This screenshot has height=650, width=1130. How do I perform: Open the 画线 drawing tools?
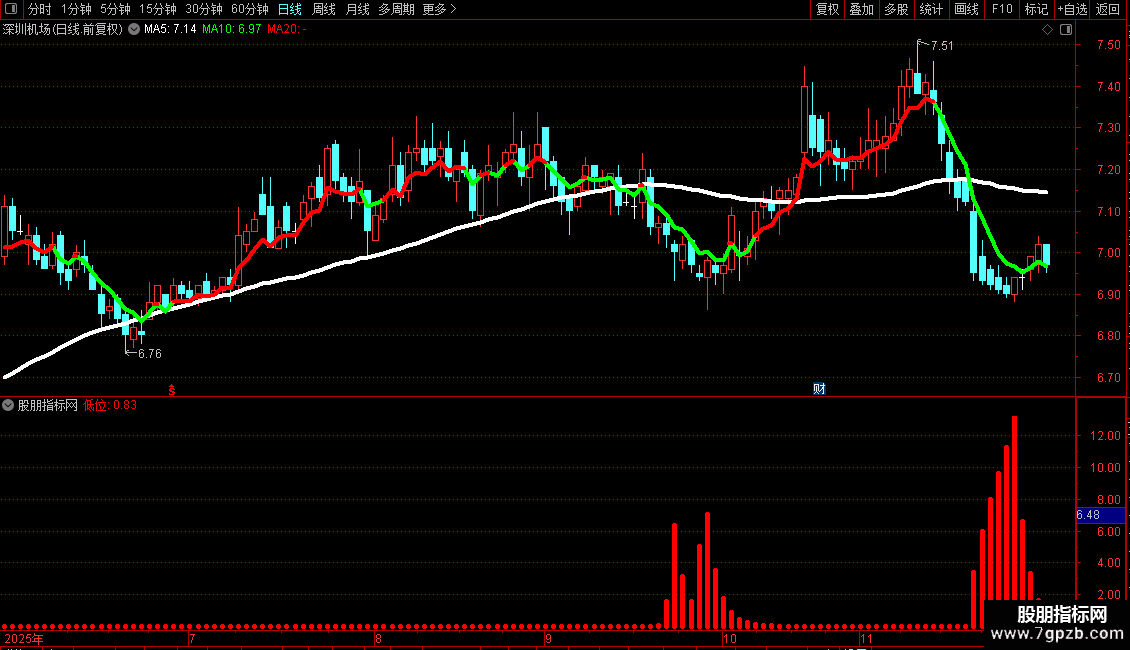point(966,9)
